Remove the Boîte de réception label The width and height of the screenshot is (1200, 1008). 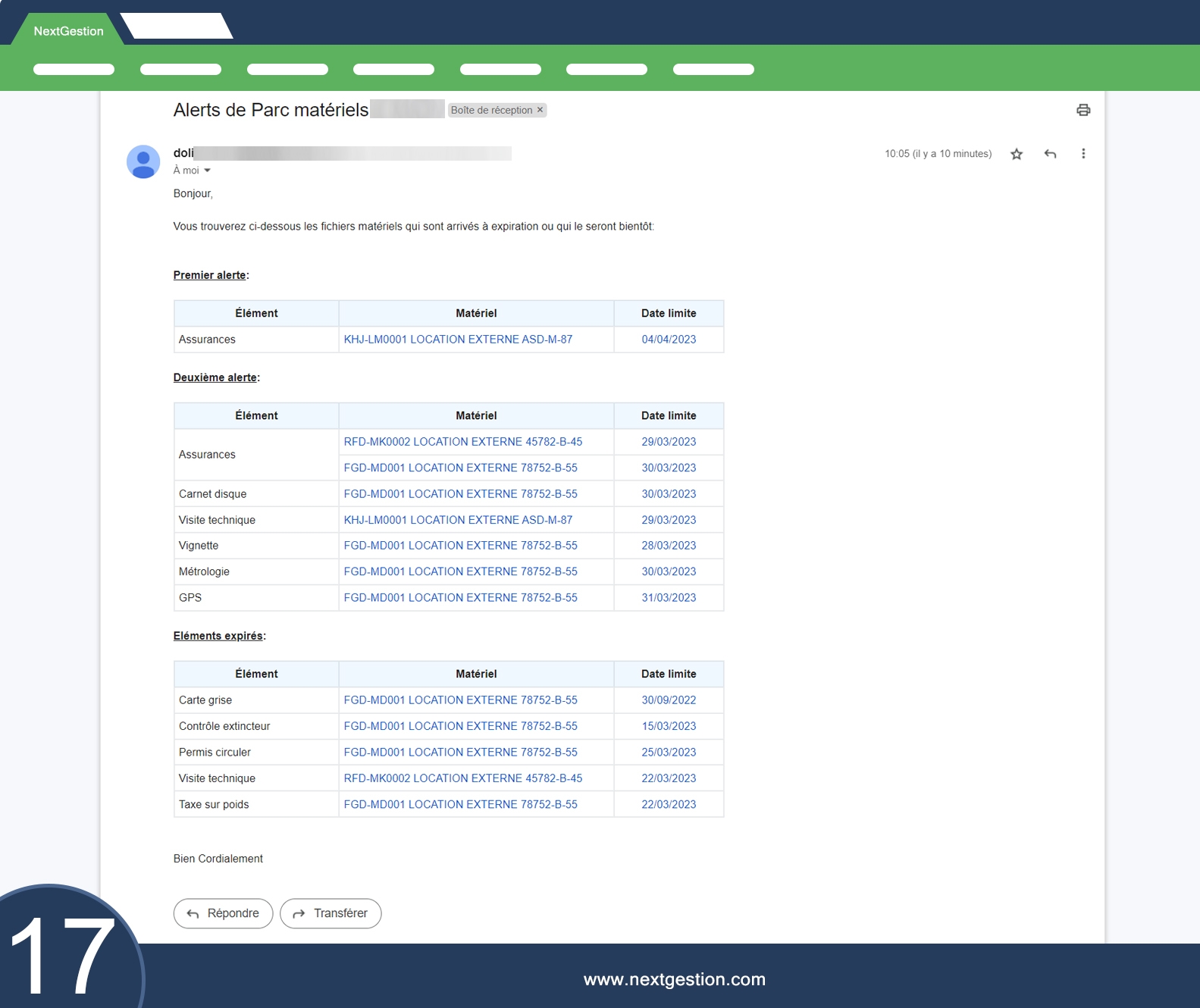tap(540, 110)
